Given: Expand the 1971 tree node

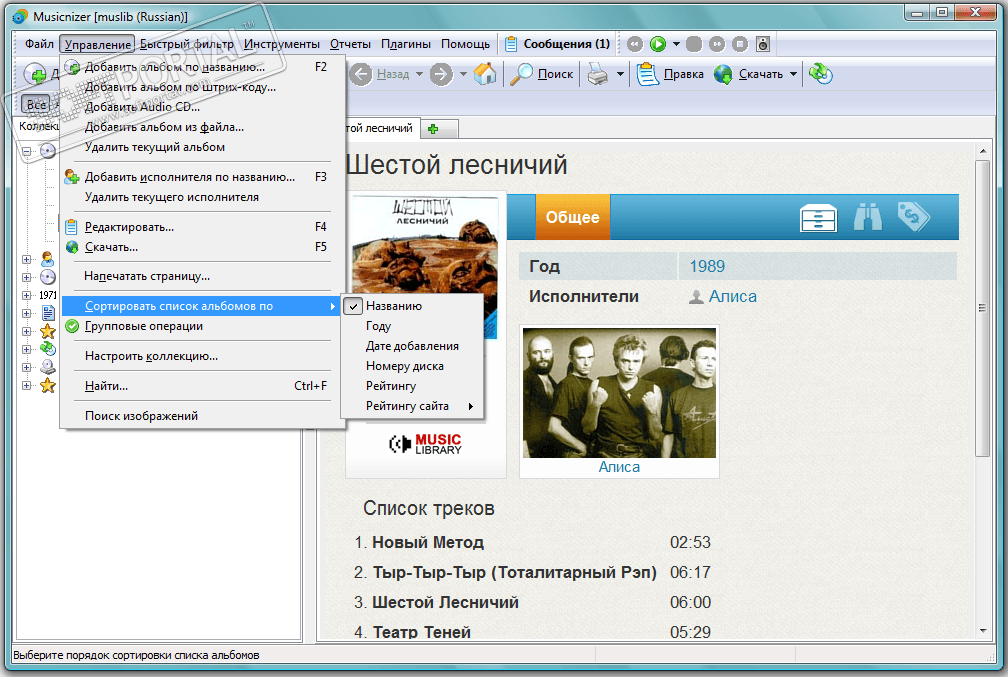Looking at the screenshot, I should [26, 295].
